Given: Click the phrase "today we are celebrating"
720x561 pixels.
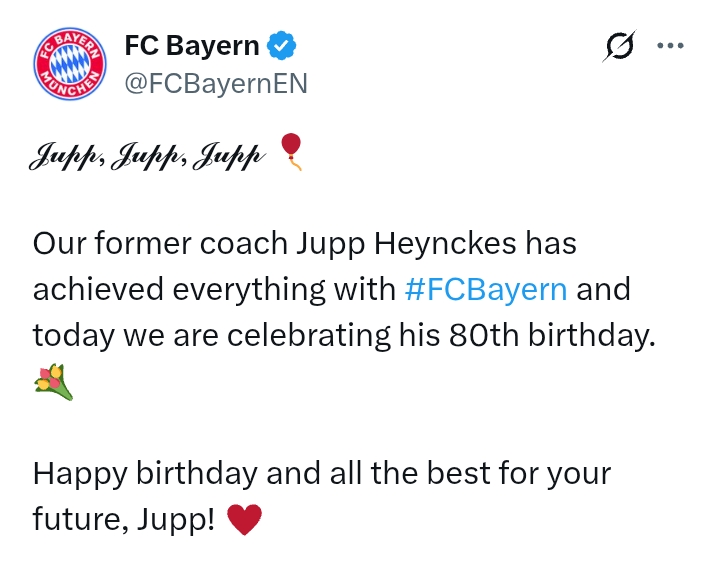Looking at the screenshot, I should (x=191, y=336).
